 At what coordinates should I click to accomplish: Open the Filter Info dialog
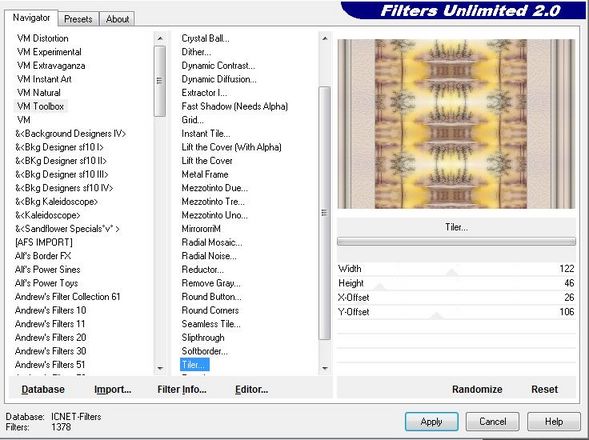coord(182,389)
